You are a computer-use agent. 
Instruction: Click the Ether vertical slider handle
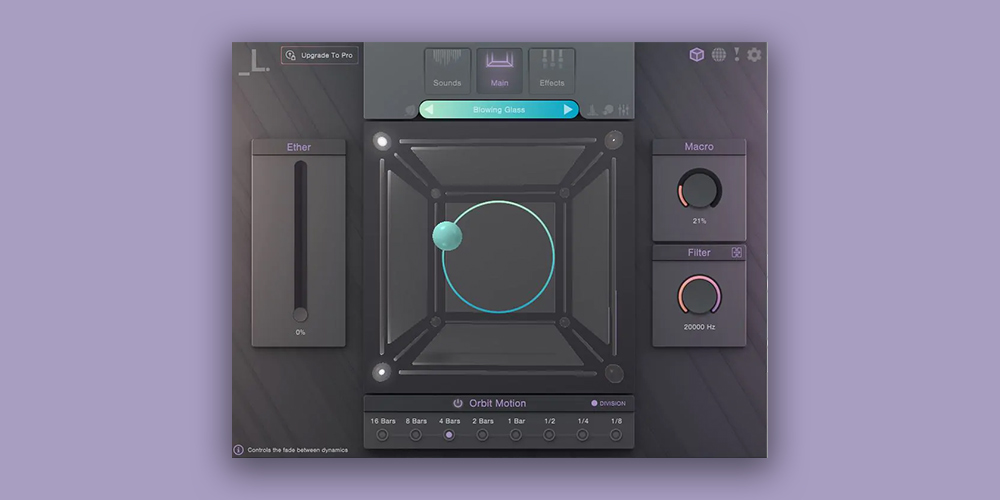point(300,314)
